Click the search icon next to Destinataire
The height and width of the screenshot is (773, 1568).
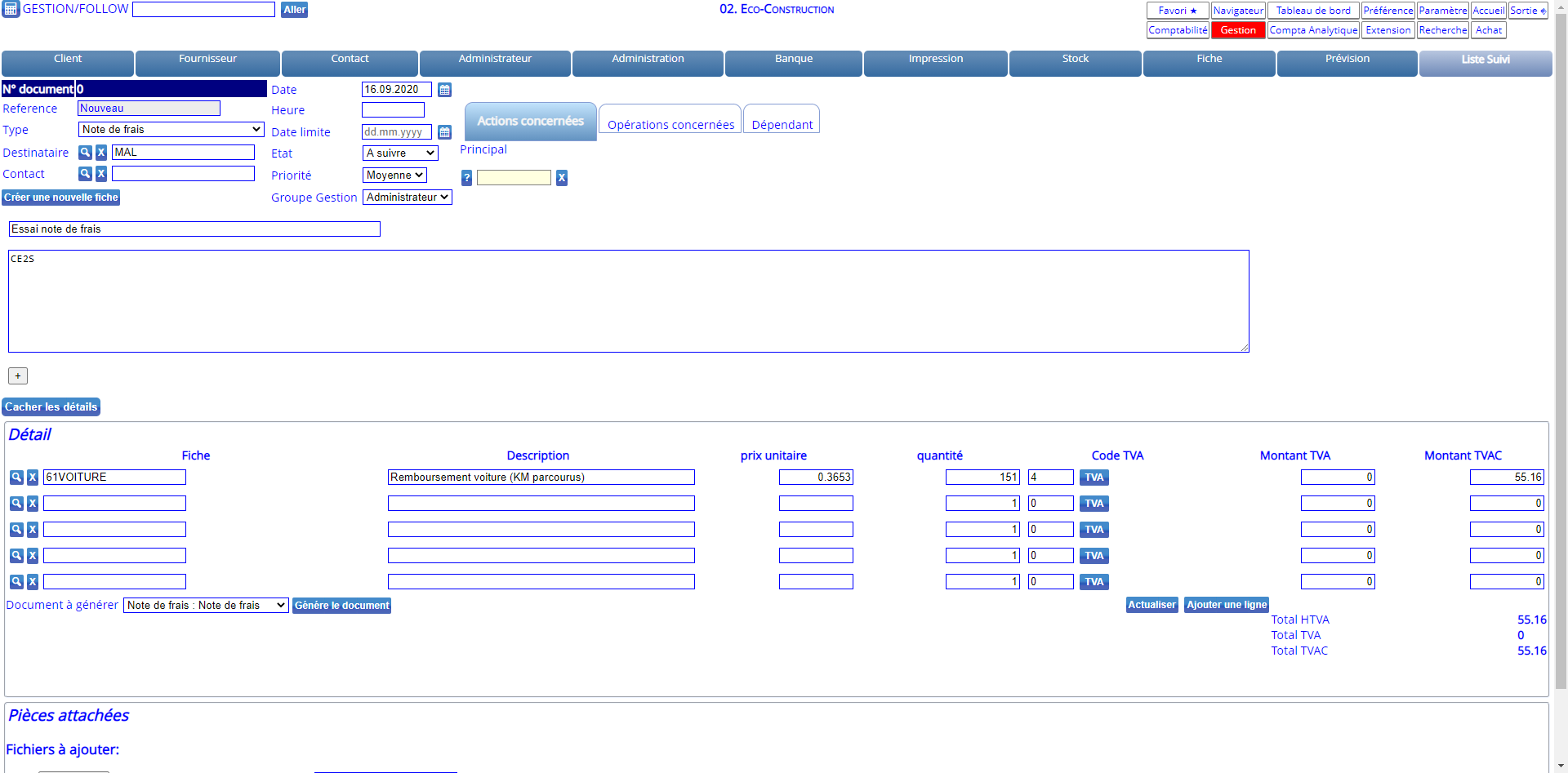point(85,153)
